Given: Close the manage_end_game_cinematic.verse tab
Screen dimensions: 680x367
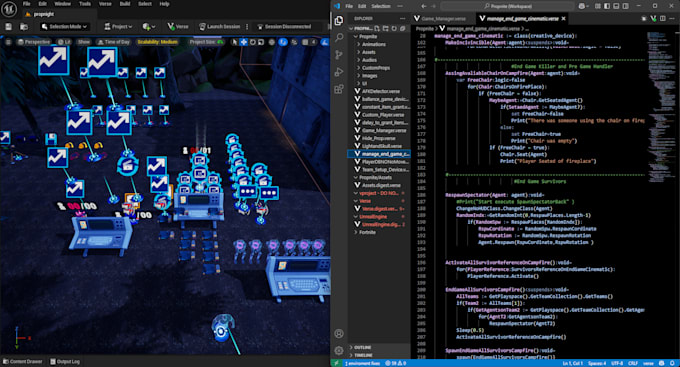Looking at the screenshot, I should tap(563, 19).
